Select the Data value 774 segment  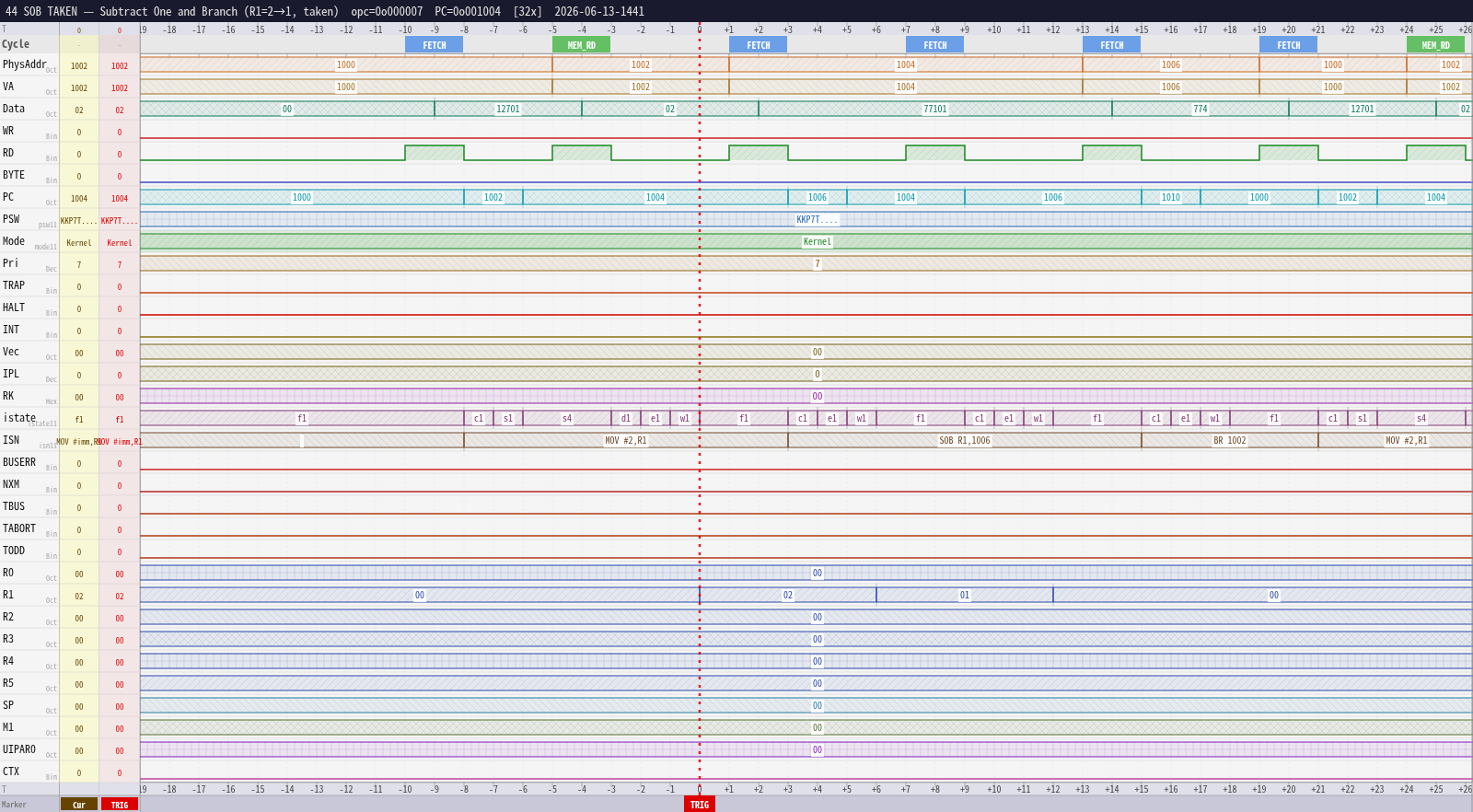(1200, 110)
